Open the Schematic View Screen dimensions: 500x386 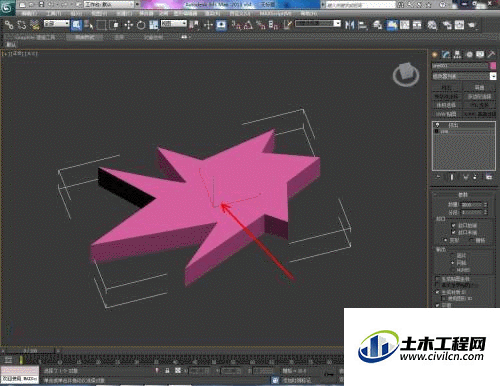tap(417, 25)
